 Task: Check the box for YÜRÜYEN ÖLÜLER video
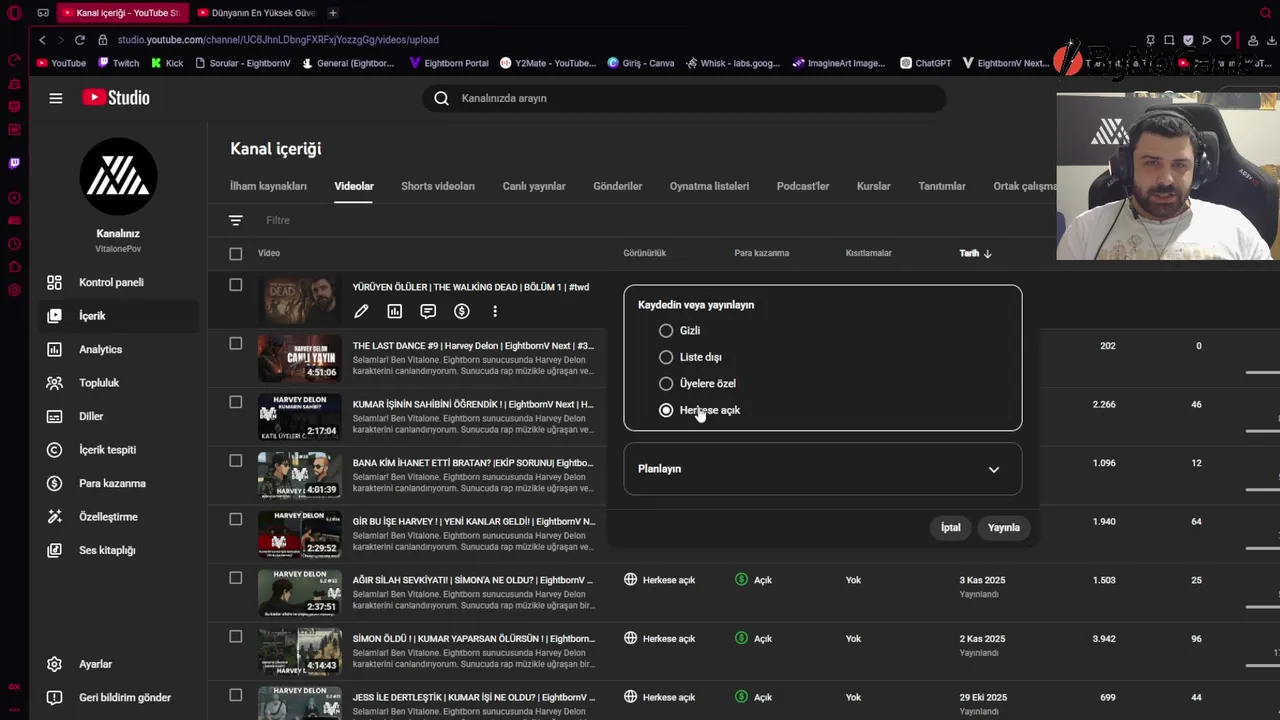tap(236, 285)
